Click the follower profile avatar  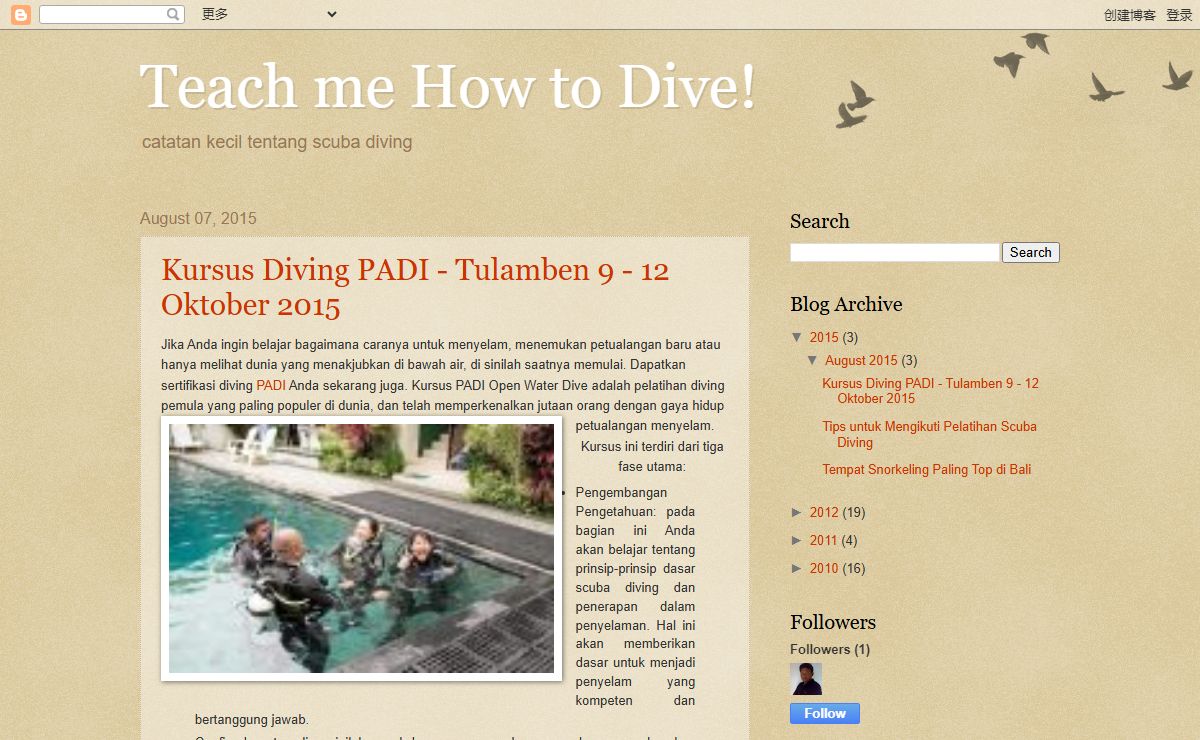806,679
